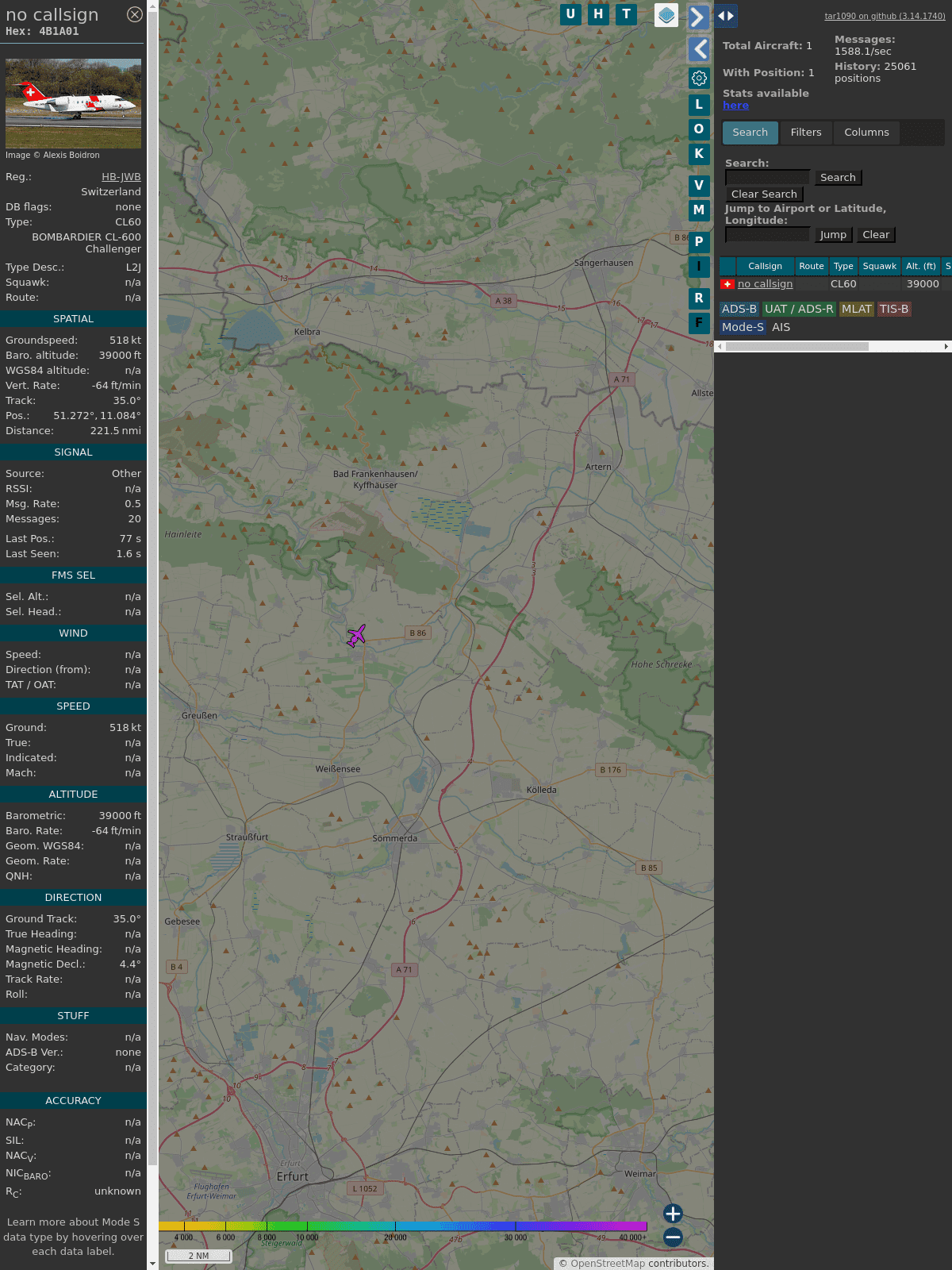The image size is (952, 1270).
Task: Expand sidebar with right chevron button
Action: coord(698,17)
